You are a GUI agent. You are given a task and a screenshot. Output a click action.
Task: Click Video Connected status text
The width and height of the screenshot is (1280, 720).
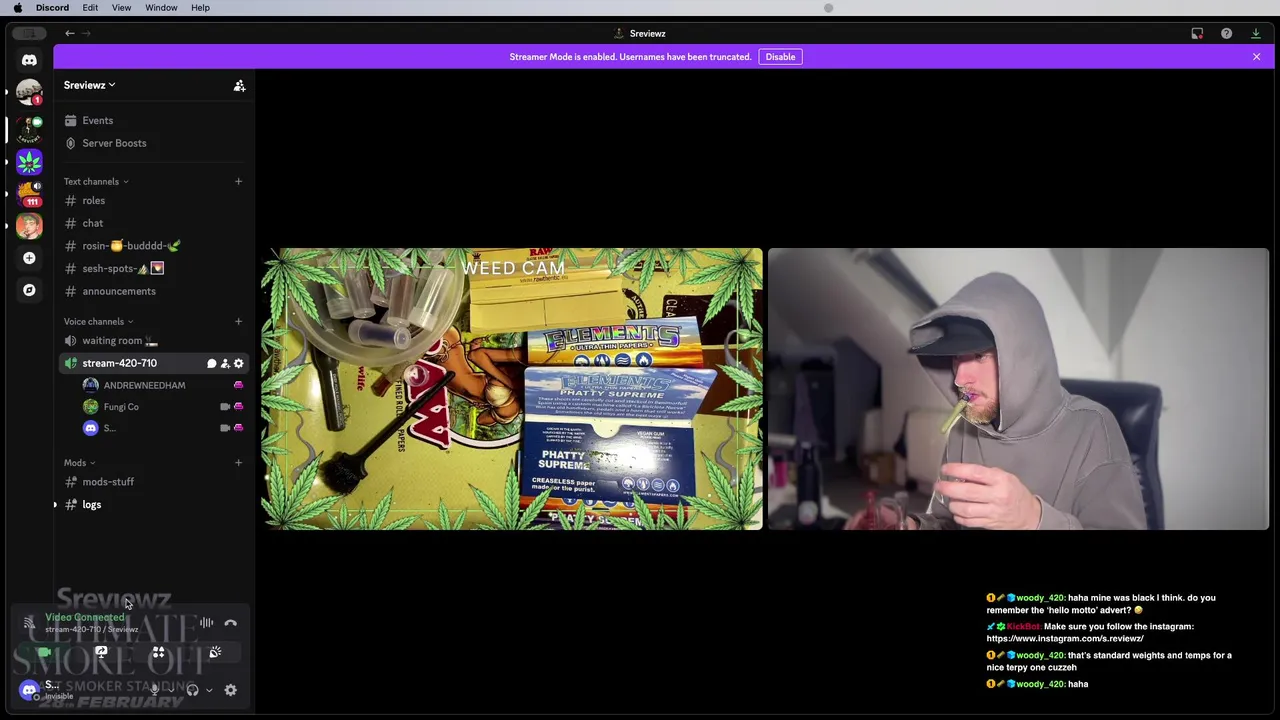85,617
